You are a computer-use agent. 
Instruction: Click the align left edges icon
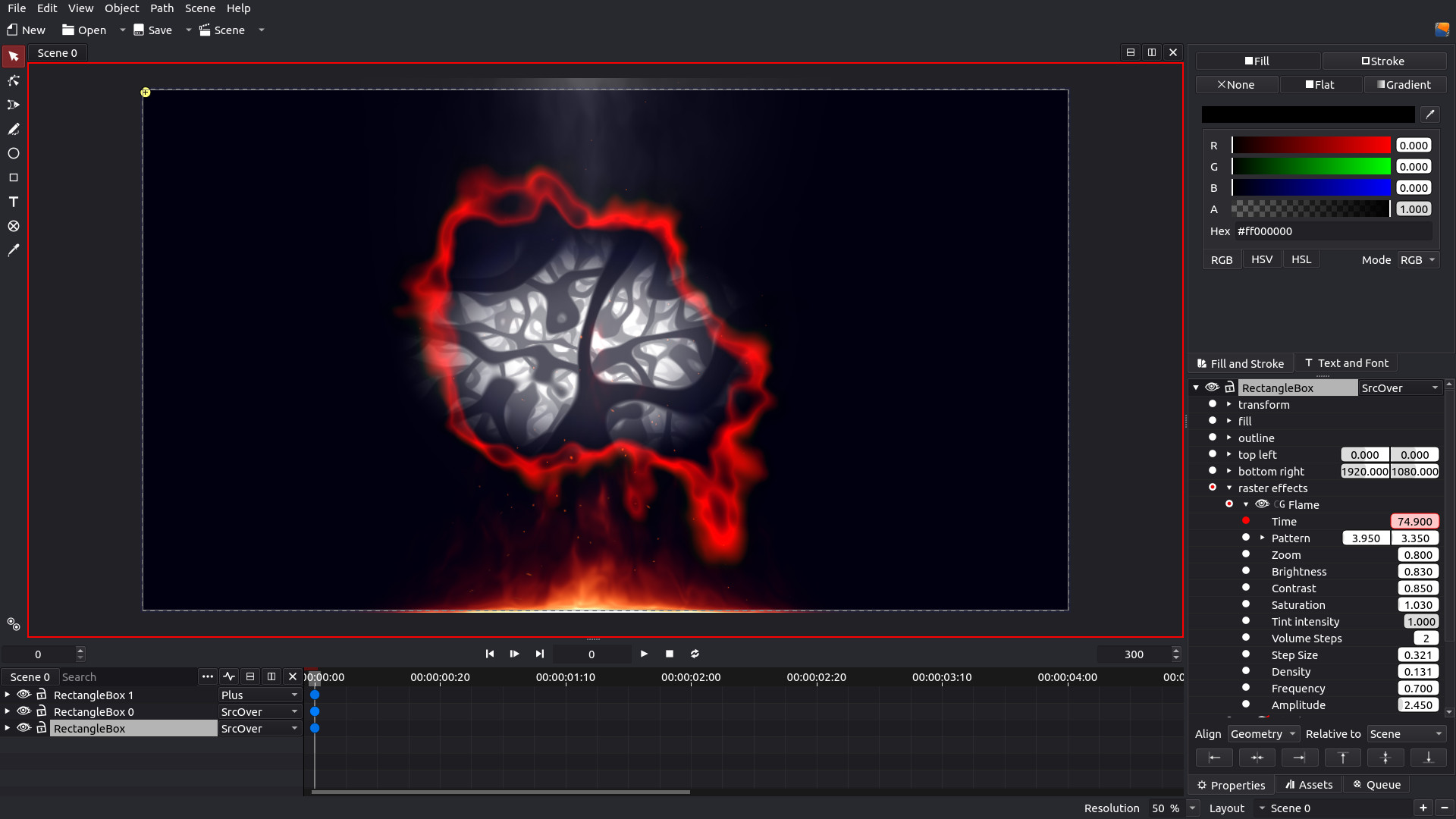point(1214,758)
